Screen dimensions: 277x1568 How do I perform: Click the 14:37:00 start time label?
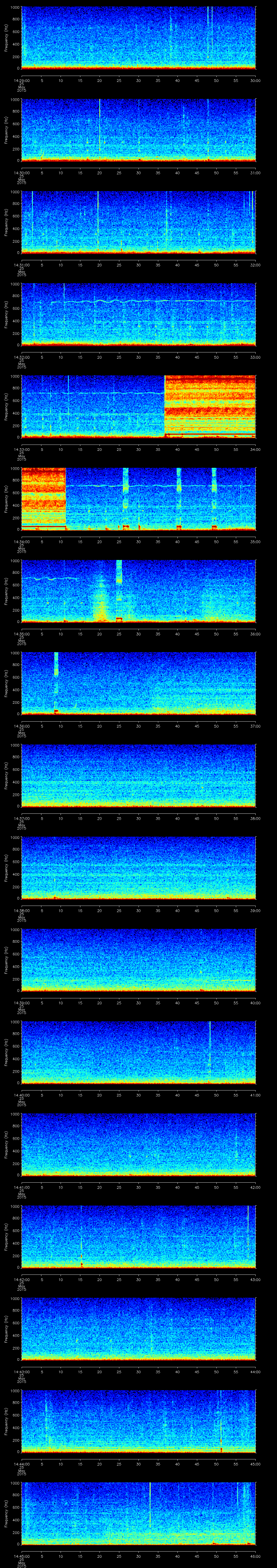coord(21,818)
